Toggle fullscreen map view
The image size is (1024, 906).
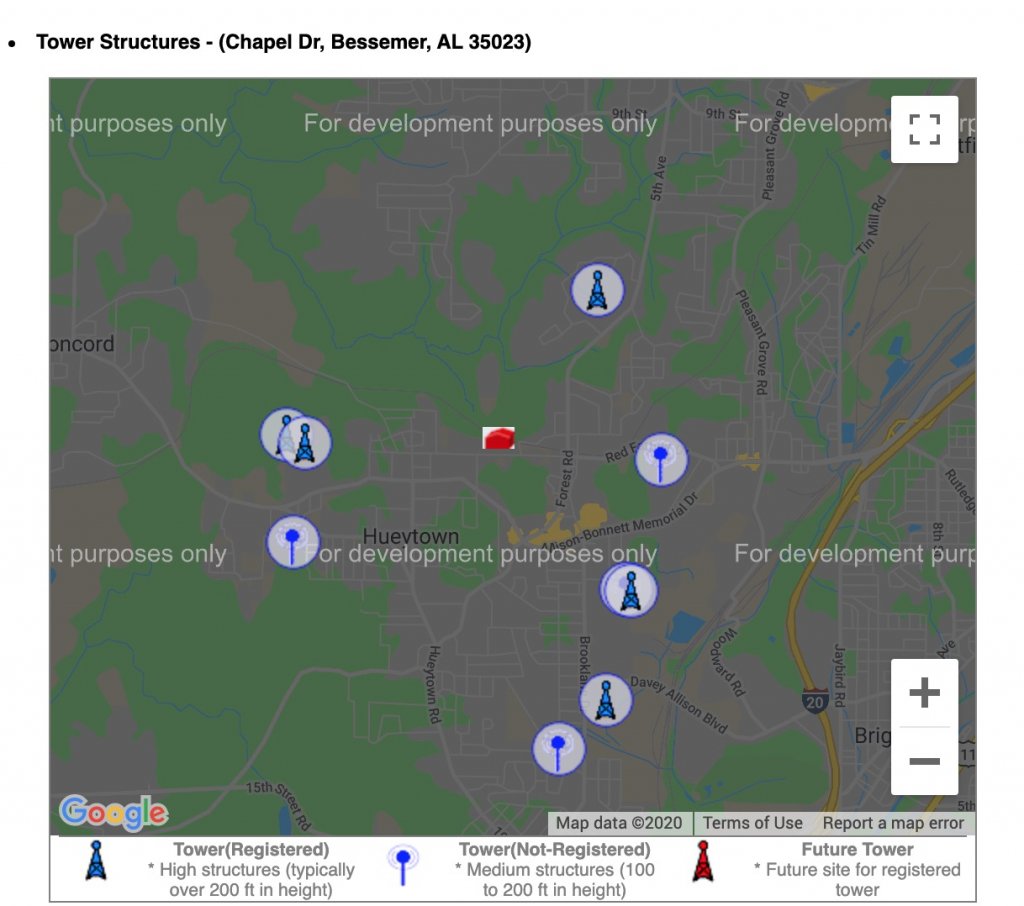click(x=924, y=129)
